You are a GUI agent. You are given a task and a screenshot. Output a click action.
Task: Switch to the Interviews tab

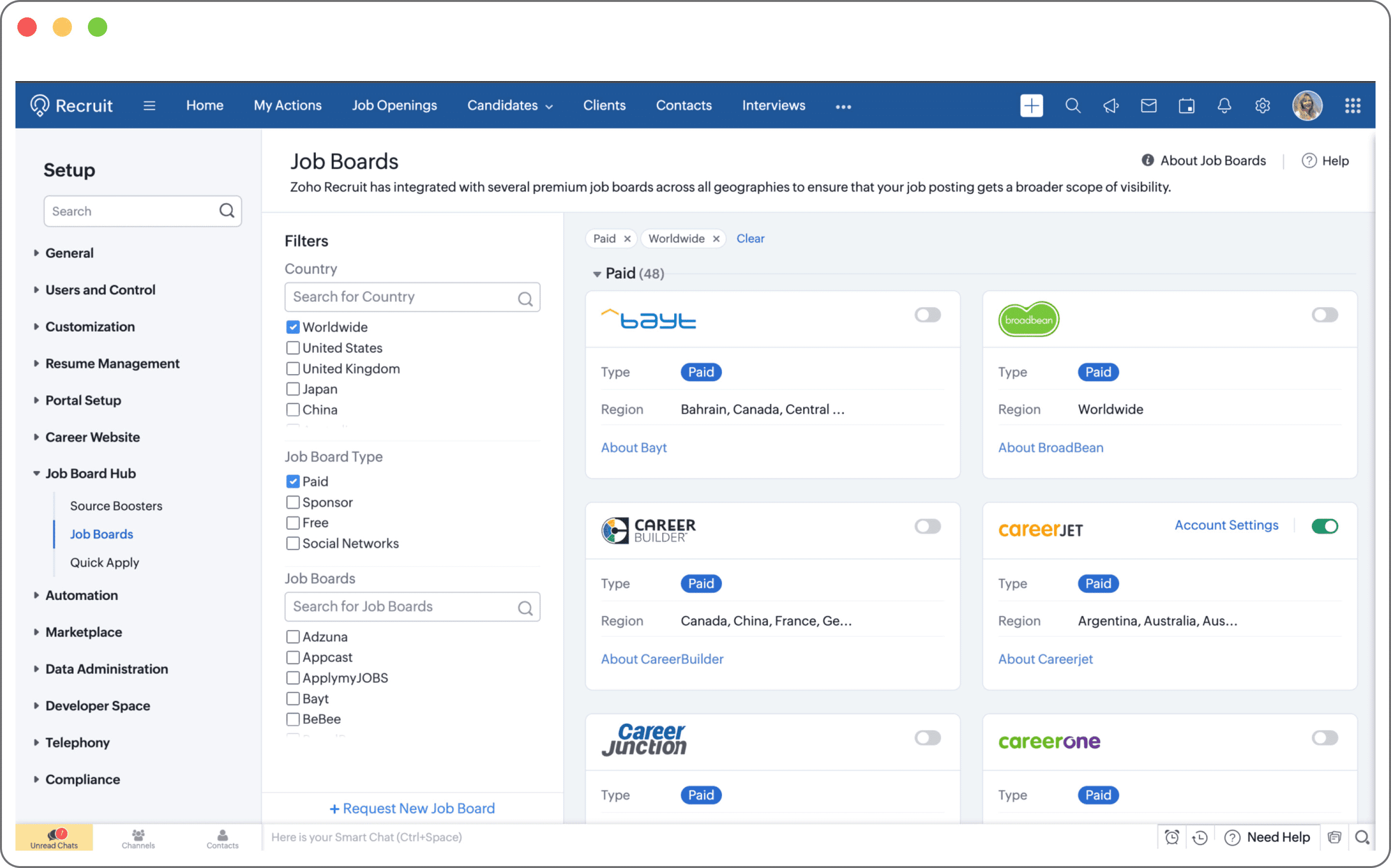pos(773,105)
